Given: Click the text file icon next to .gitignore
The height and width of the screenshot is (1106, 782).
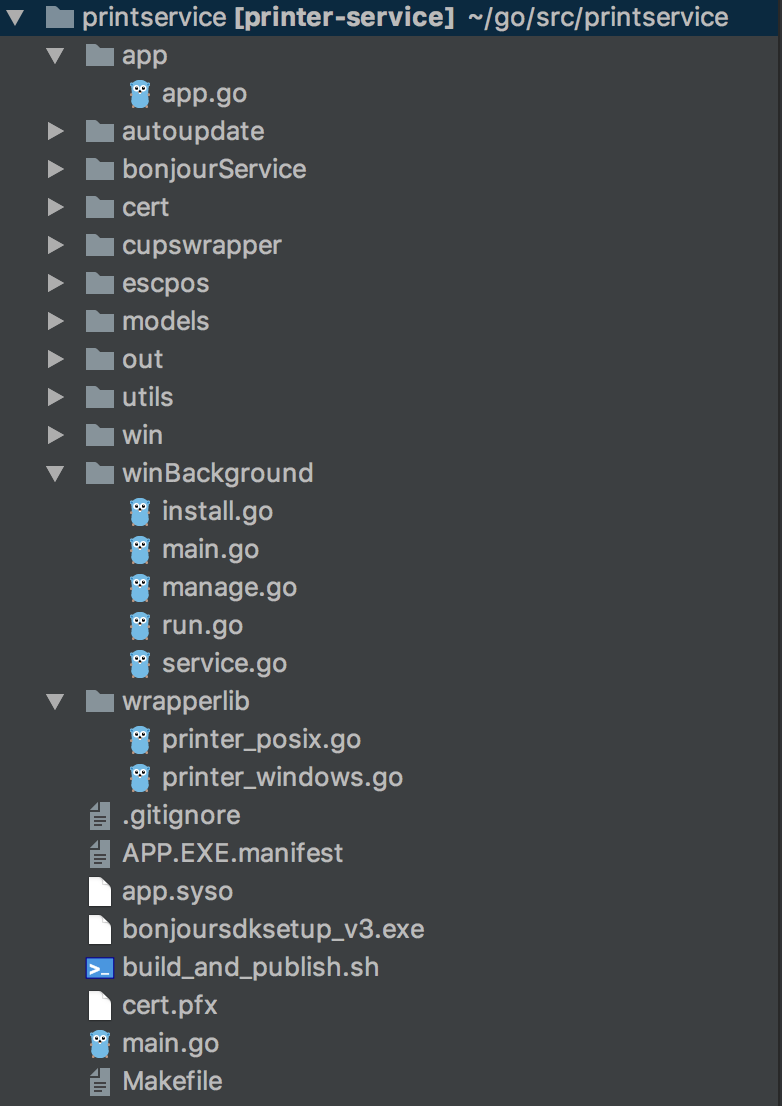Looking at the screenshot, I should coord(99,815).
